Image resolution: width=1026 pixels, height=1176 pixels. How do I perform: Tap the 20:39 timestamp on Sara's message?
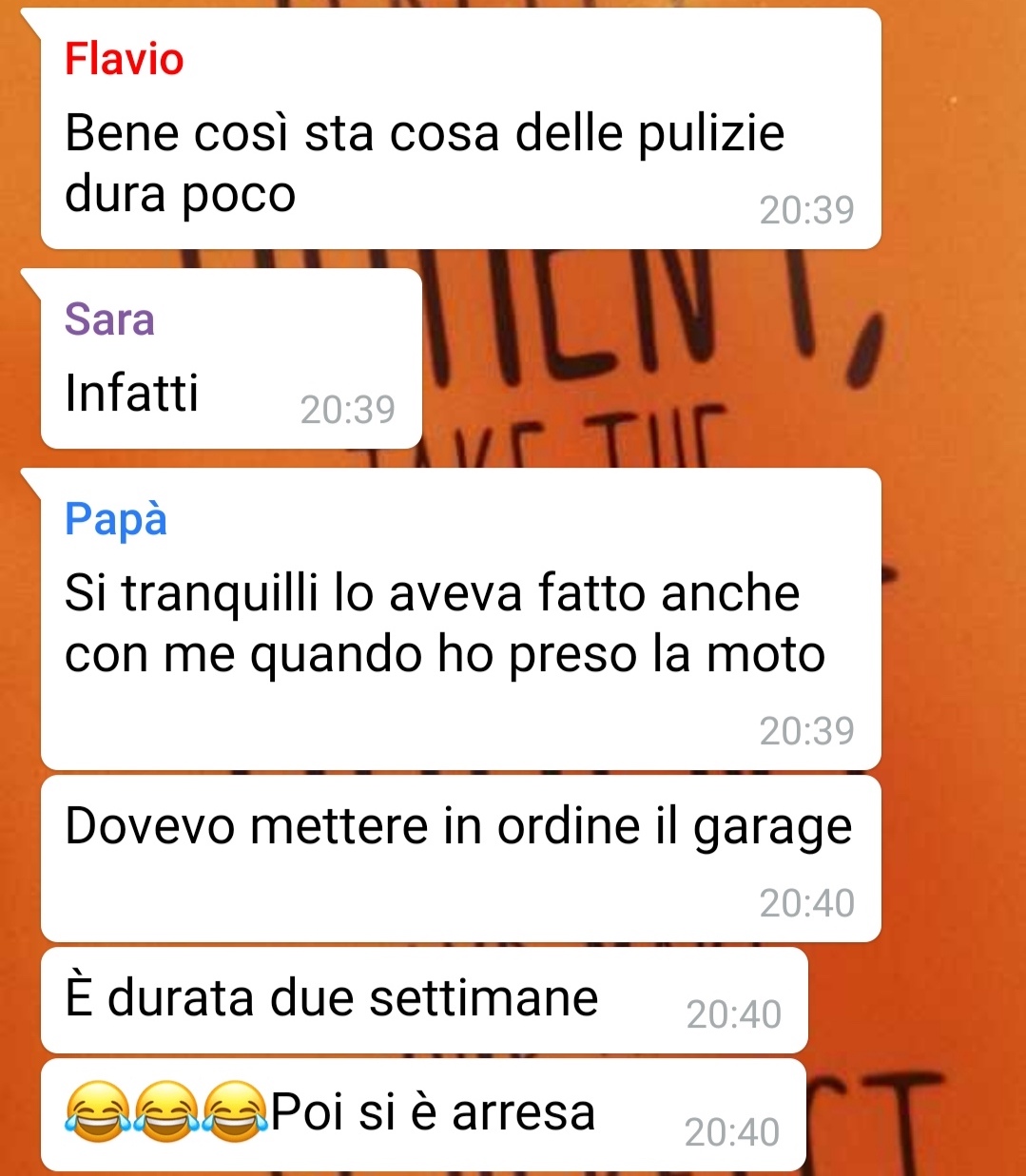(x=347, y=410)
